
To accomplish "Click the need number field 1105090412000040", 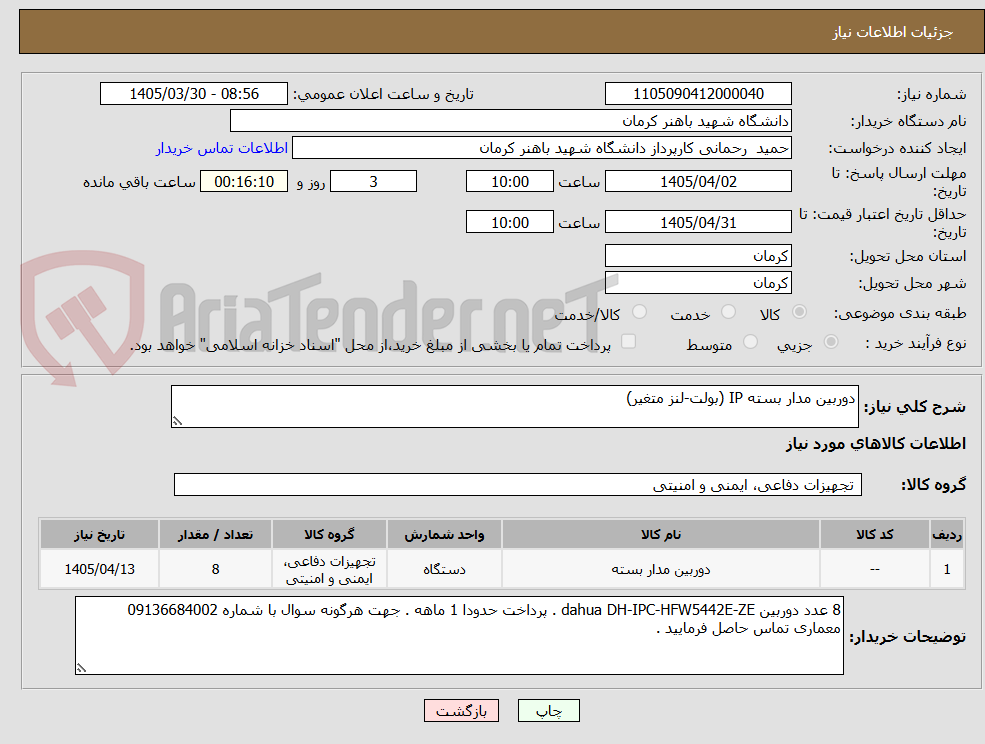I will 698,94.
